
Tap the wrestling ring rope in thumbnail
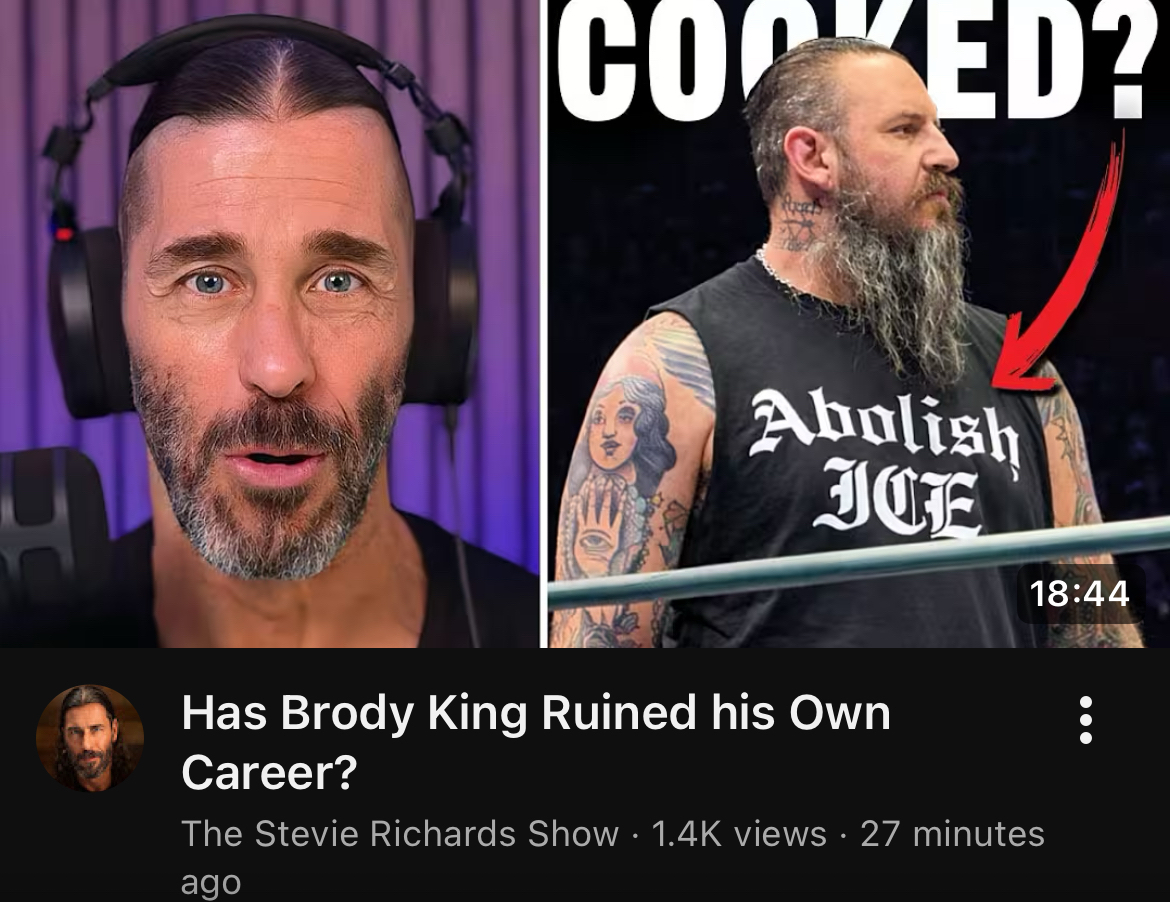click(858, 563)
